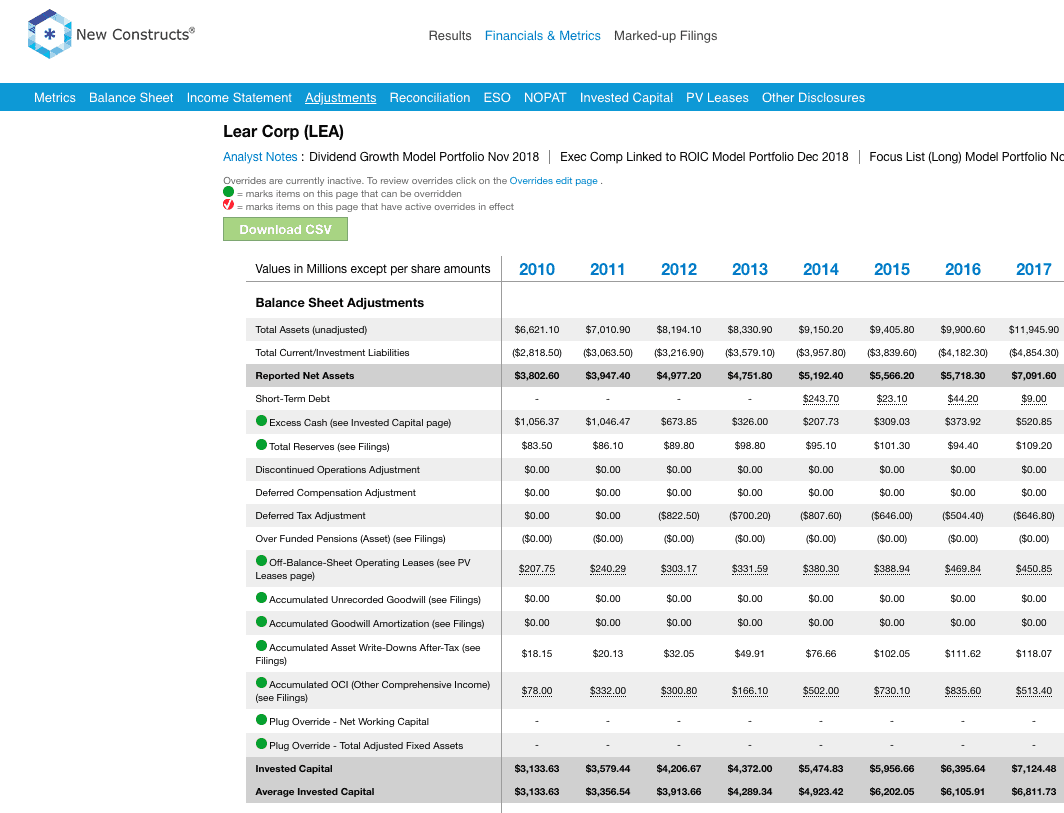Click green dot beside Plug Override Total Adjusted Fixed Assets
1064x813 pixels.
[261, 744]
